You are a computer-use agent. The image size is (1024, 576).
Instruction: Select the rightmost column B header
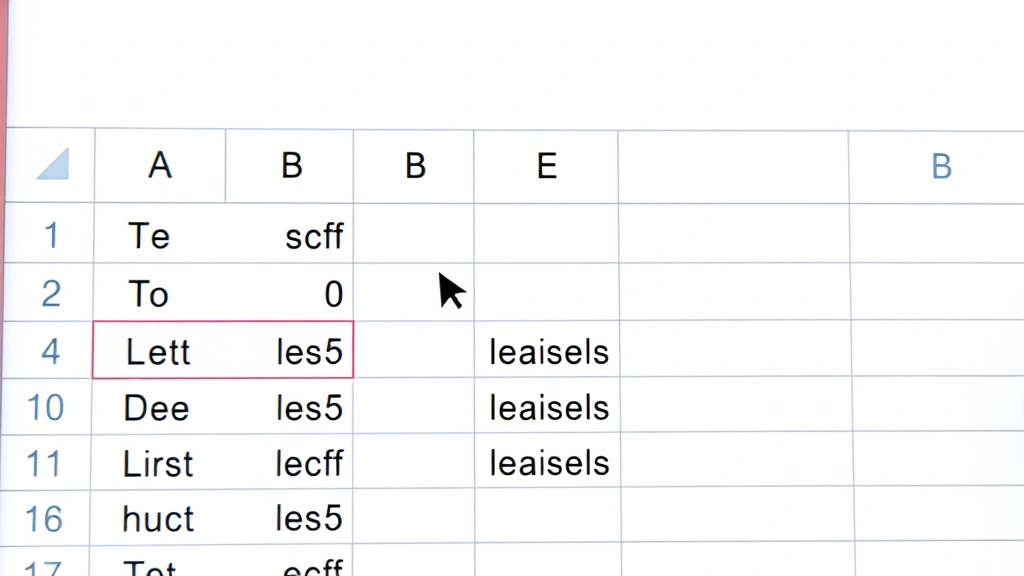tap(940, 166)
